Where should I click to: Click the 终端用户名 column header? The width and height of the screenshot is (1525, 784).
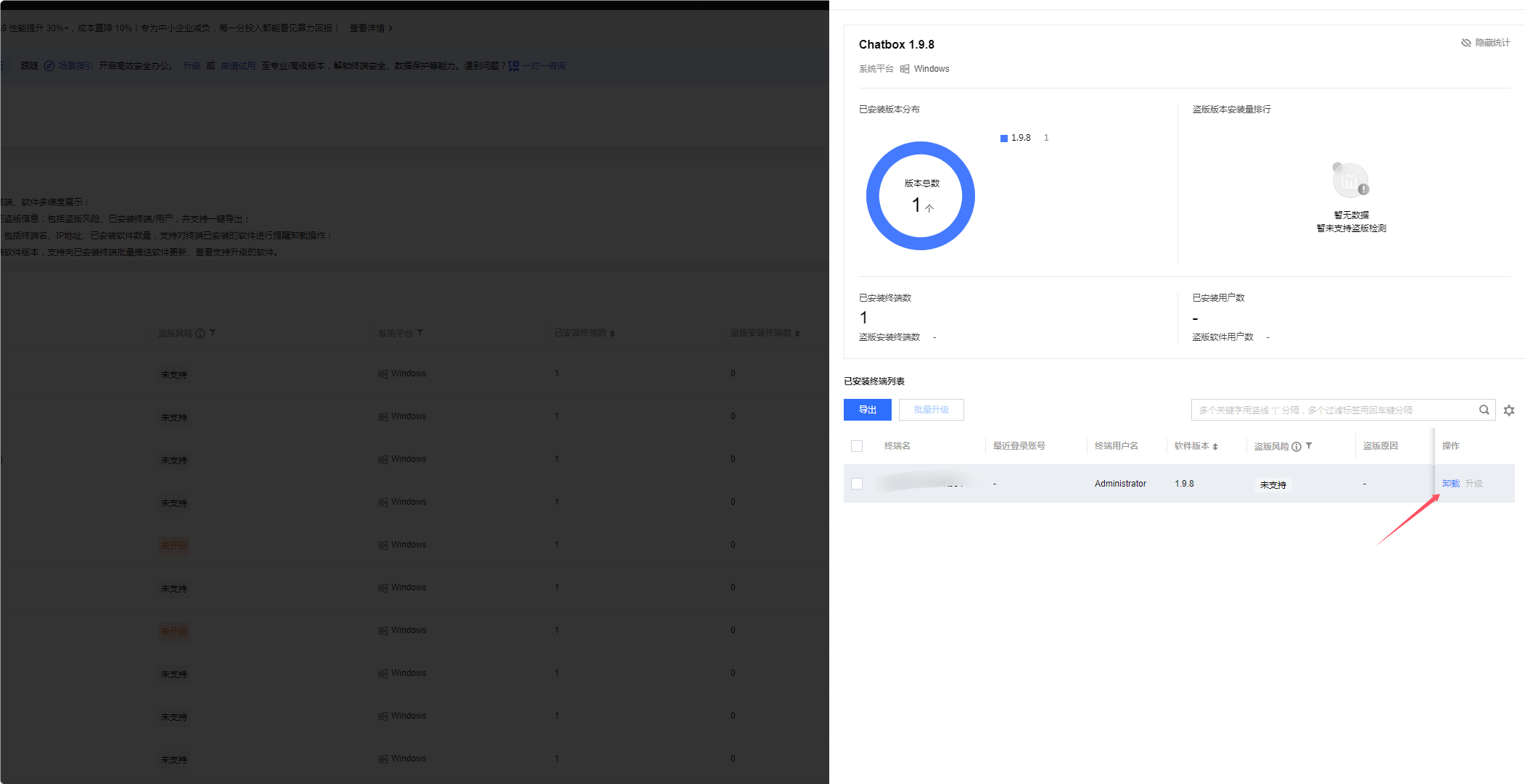tap(1117, 446)
